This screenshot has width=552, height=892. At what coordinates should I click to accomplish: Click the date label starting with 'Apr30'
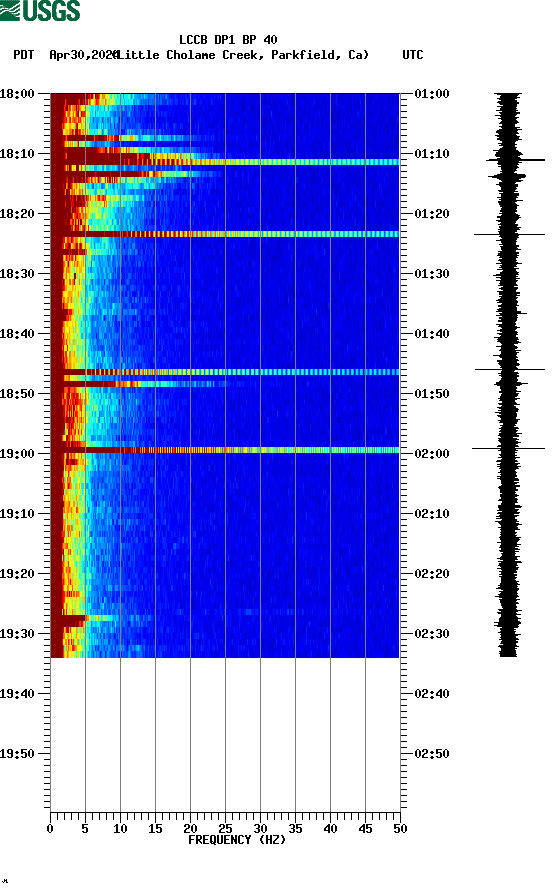(83, 55)
